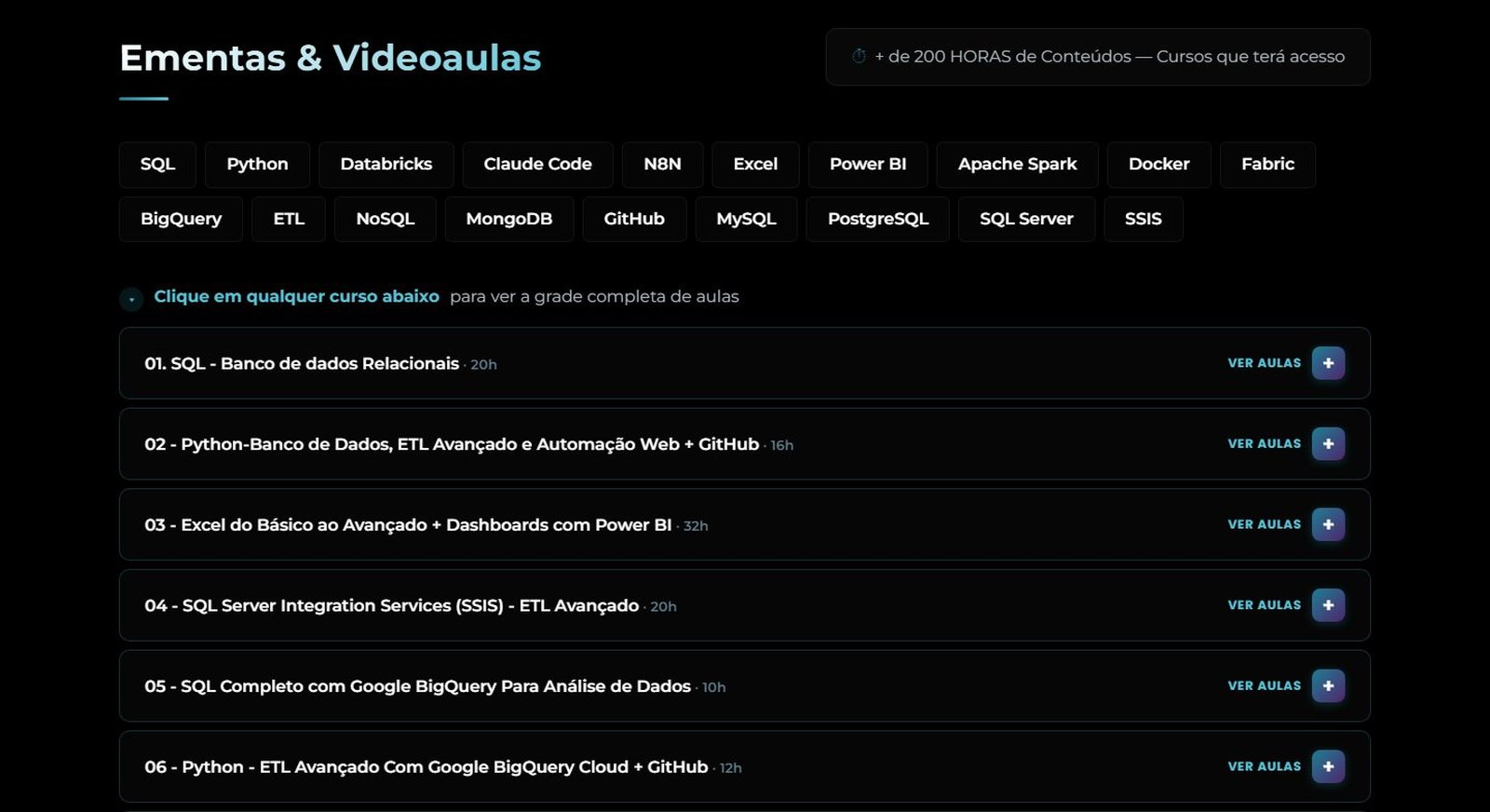Click the GitHub tag
The image size is (1490, 812).
pos(634,220)
